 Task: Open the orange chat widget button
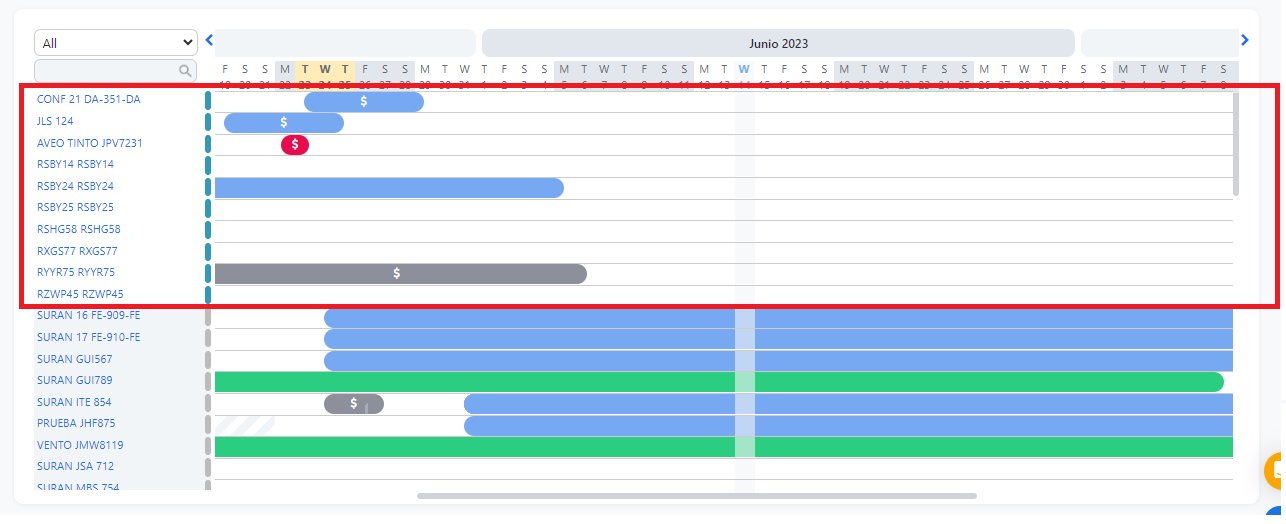coord(1275,470)
